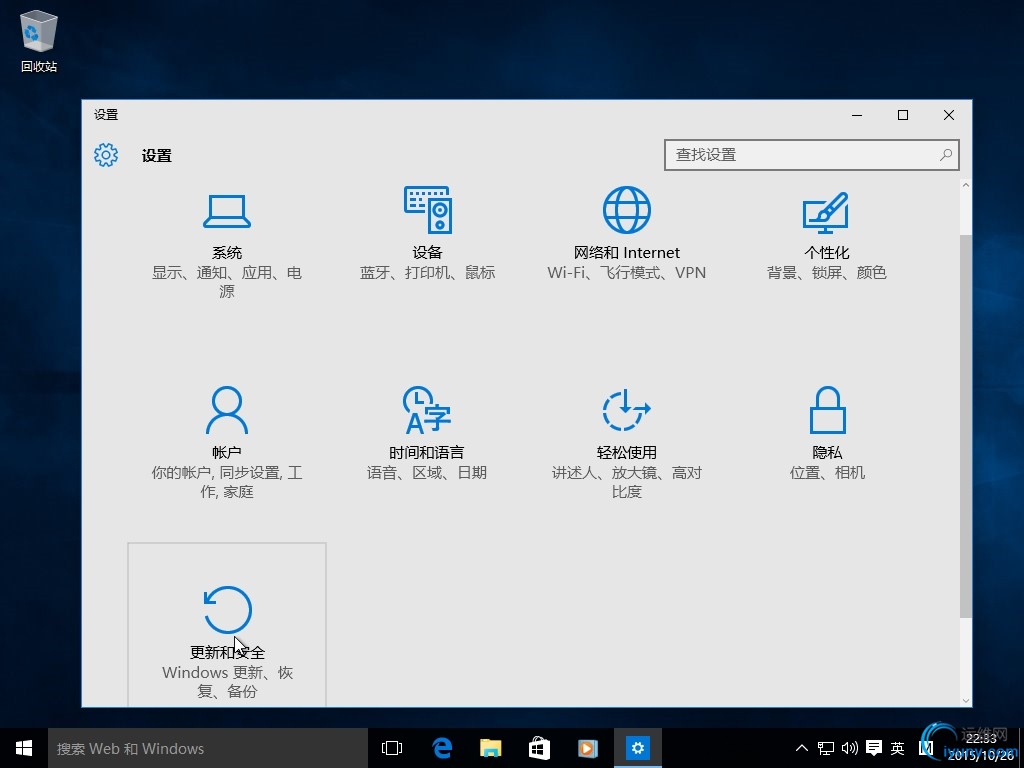Open the volume control in system tray
This screenshot has height=768, width=1024.
[850, 748]
